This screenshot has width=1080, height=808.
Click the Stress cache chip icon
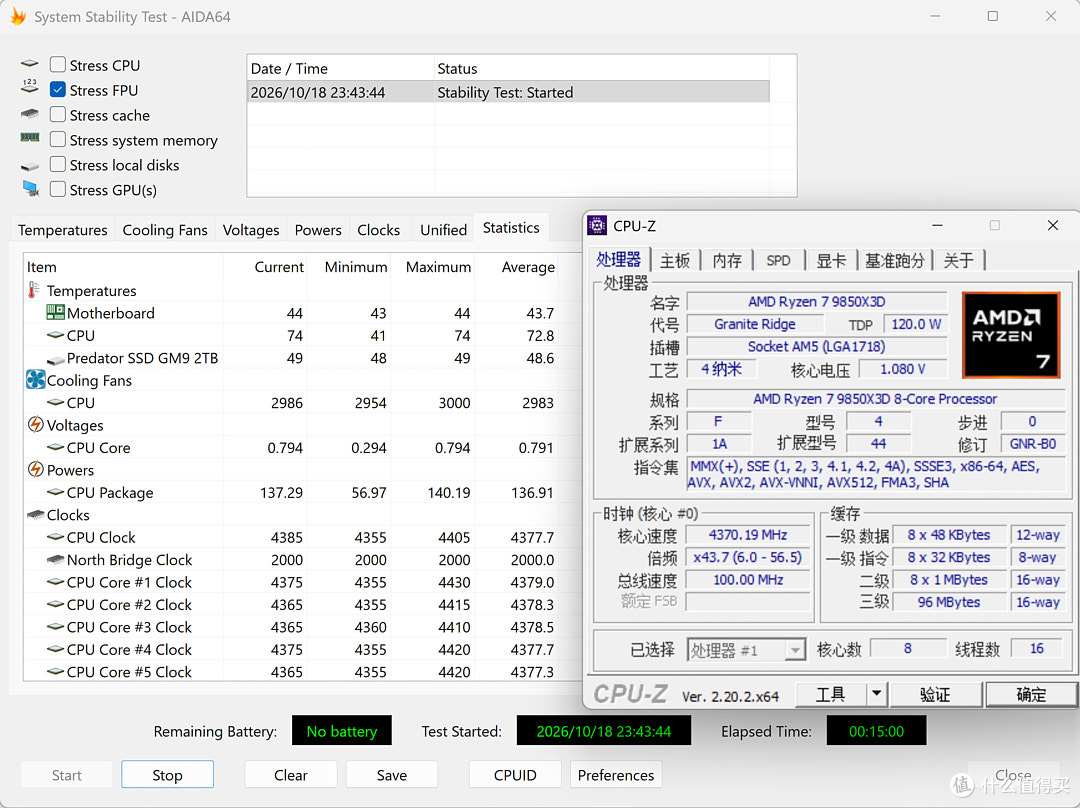(30, 114)
